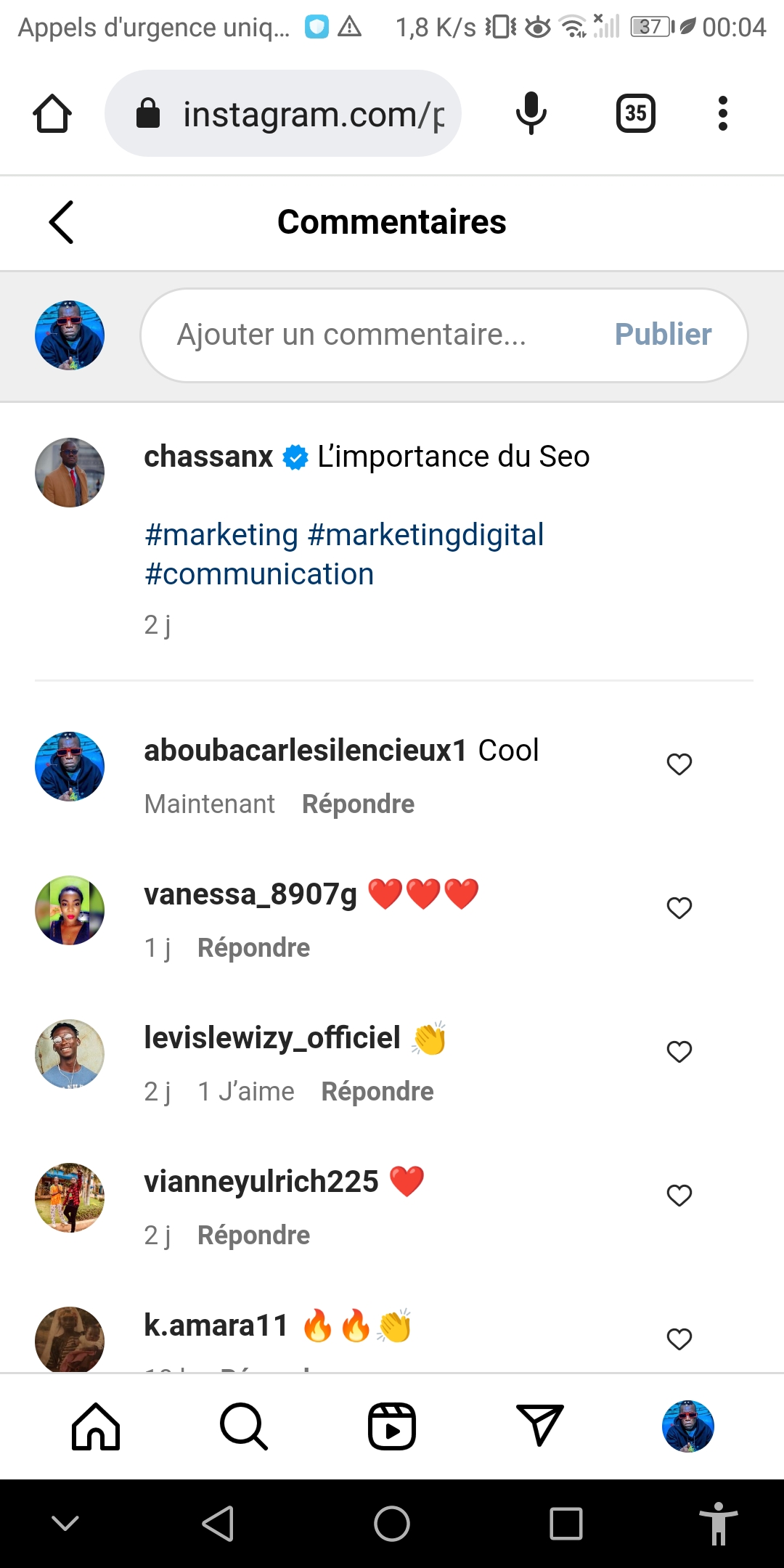Open the #marketingdigital hashtag link
Screen dimensions: 784x1568
pyautogui.click(x=425, y=535)
